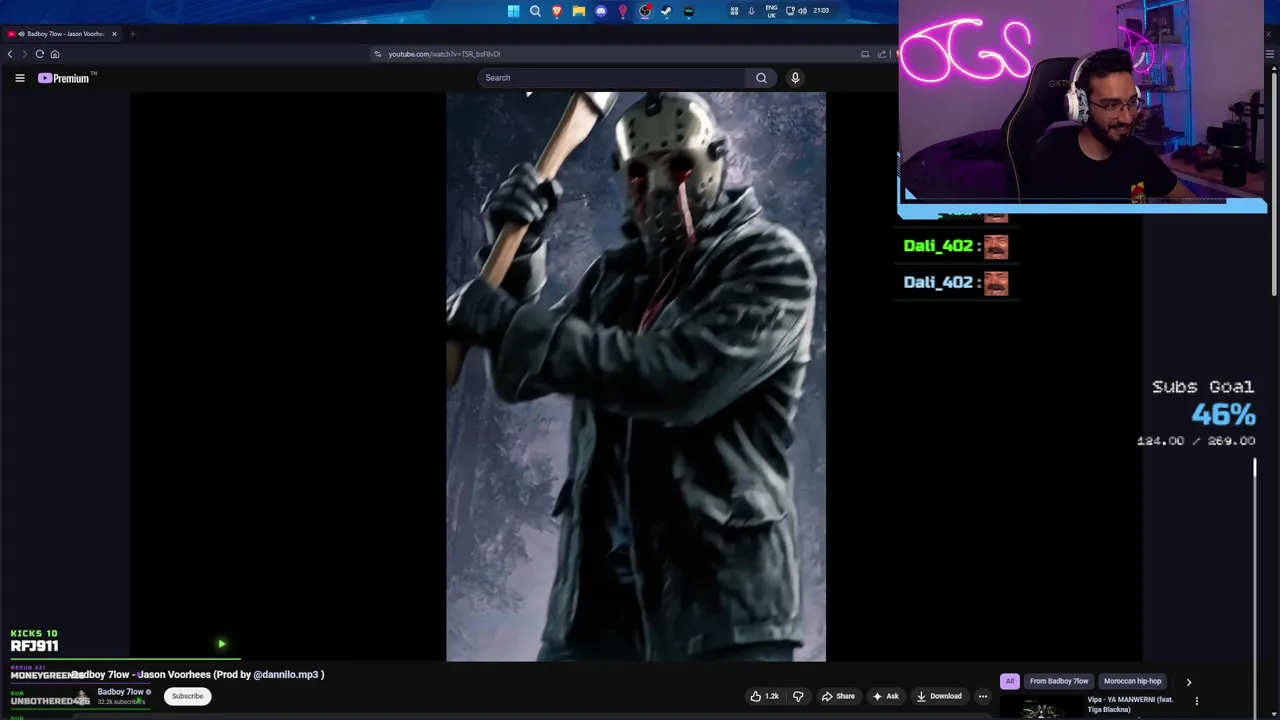Focus the YouTube search field
This screenshot has height=720, width=1280.
tap(612, 78)
